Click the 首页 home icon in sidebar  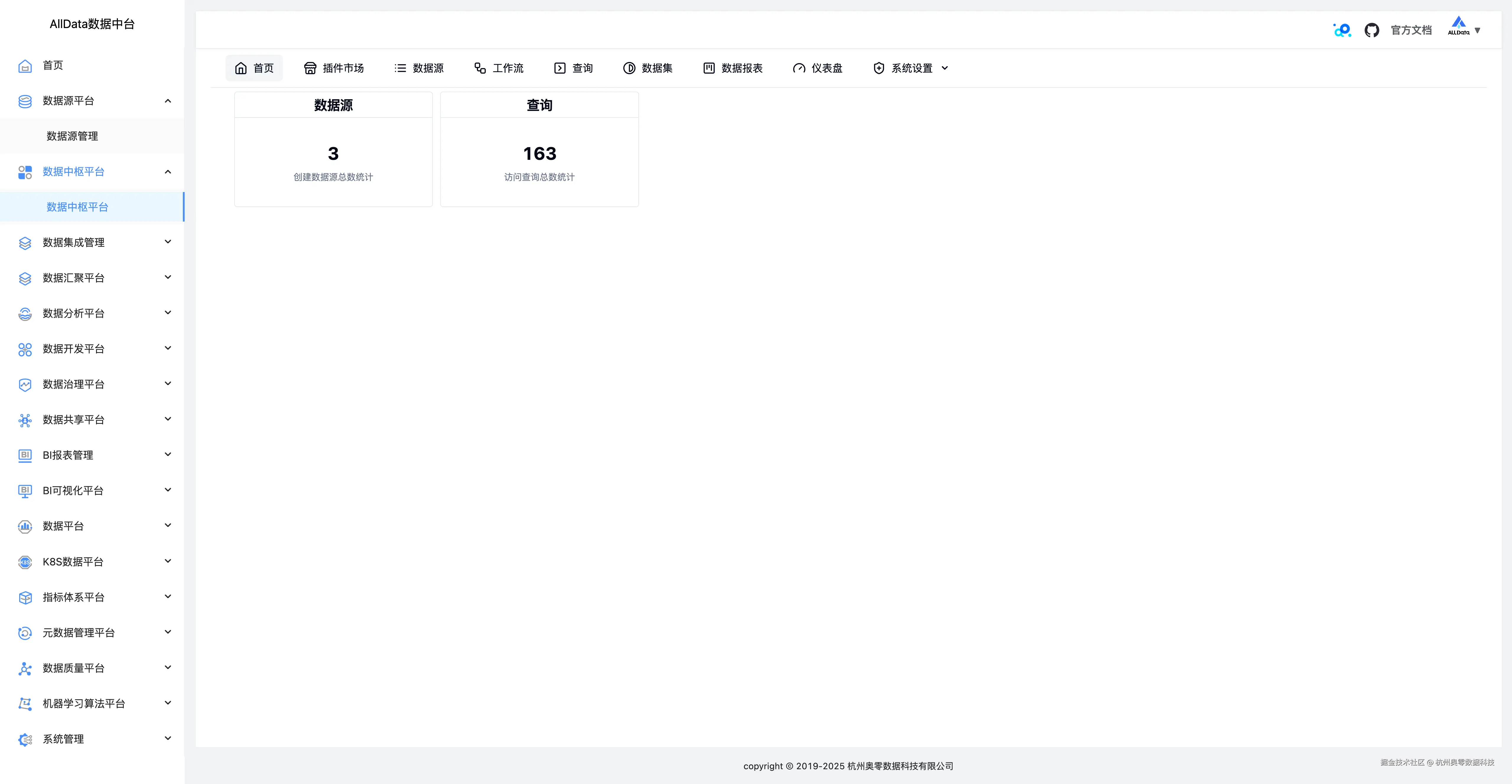tap(25, 66)
